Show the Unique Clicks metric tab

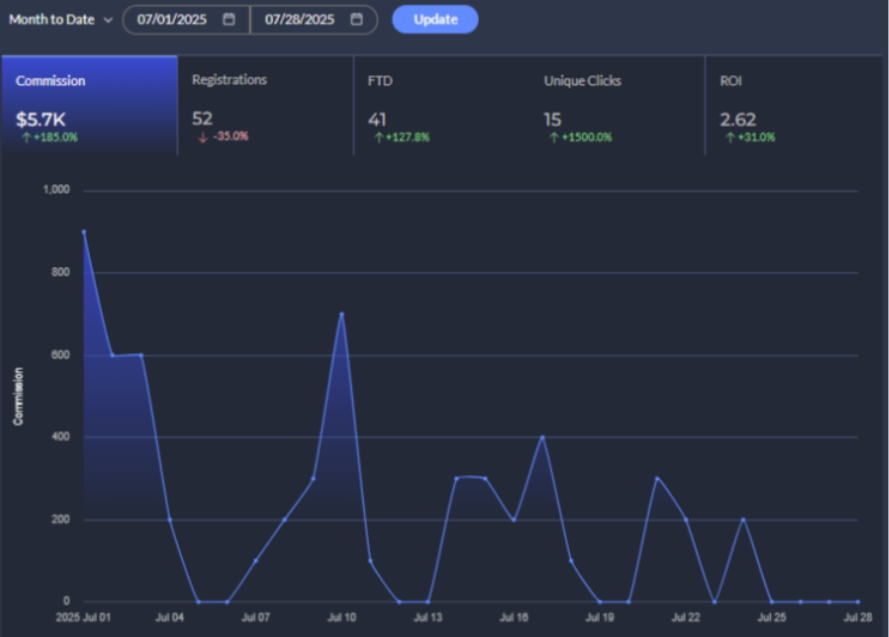(x=617, y=105)
